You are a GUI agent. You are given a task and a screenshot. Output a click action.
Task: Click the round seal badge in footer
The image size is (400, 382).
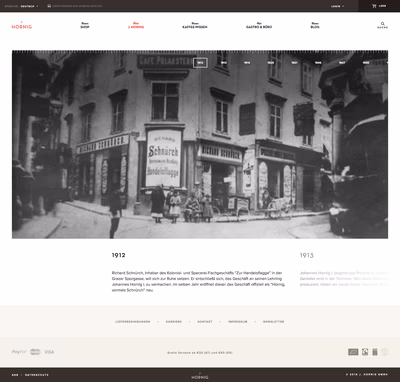tap(384, 352)
